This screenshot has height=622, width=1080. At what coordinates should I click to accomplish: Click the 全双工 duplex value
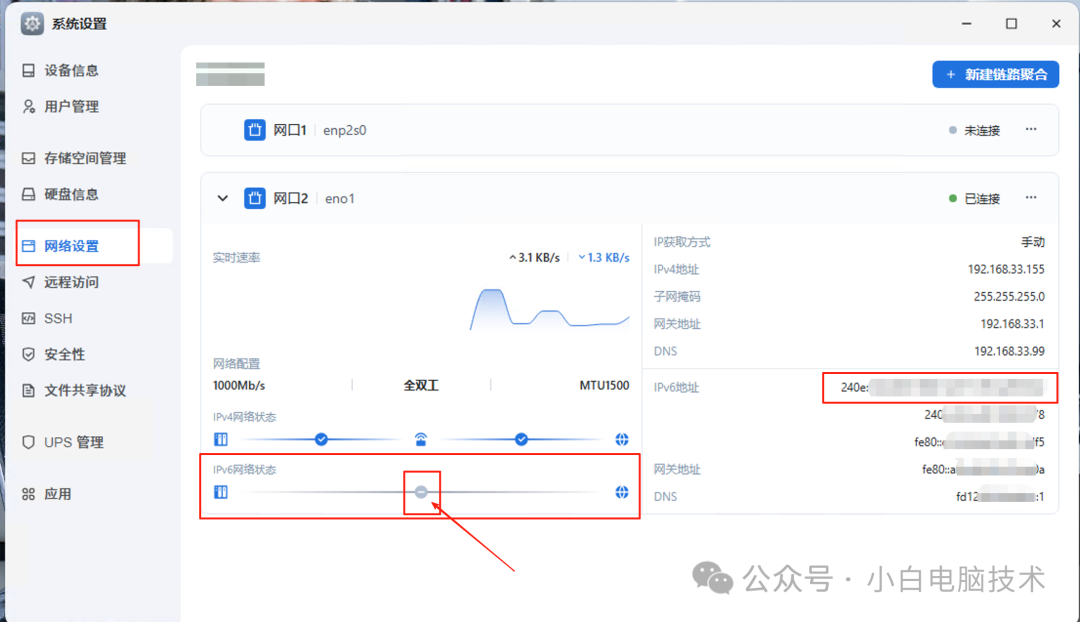(421, 386)
